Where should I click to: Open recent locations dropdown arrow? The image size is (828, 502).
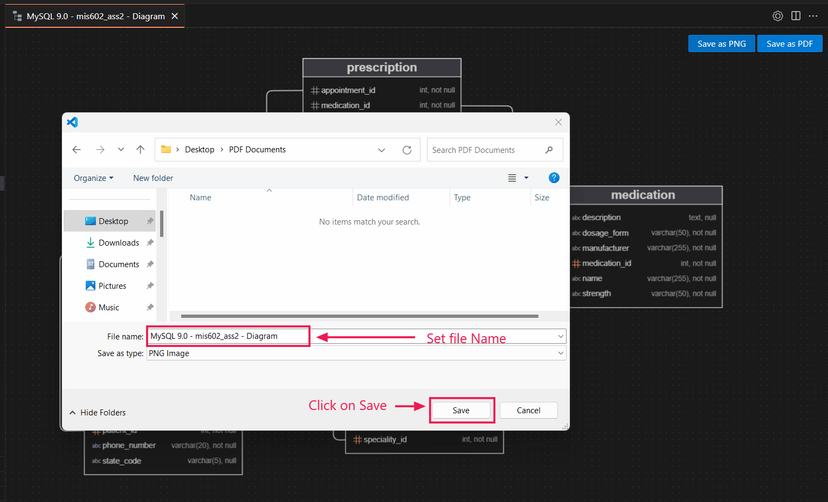(121, 150)
